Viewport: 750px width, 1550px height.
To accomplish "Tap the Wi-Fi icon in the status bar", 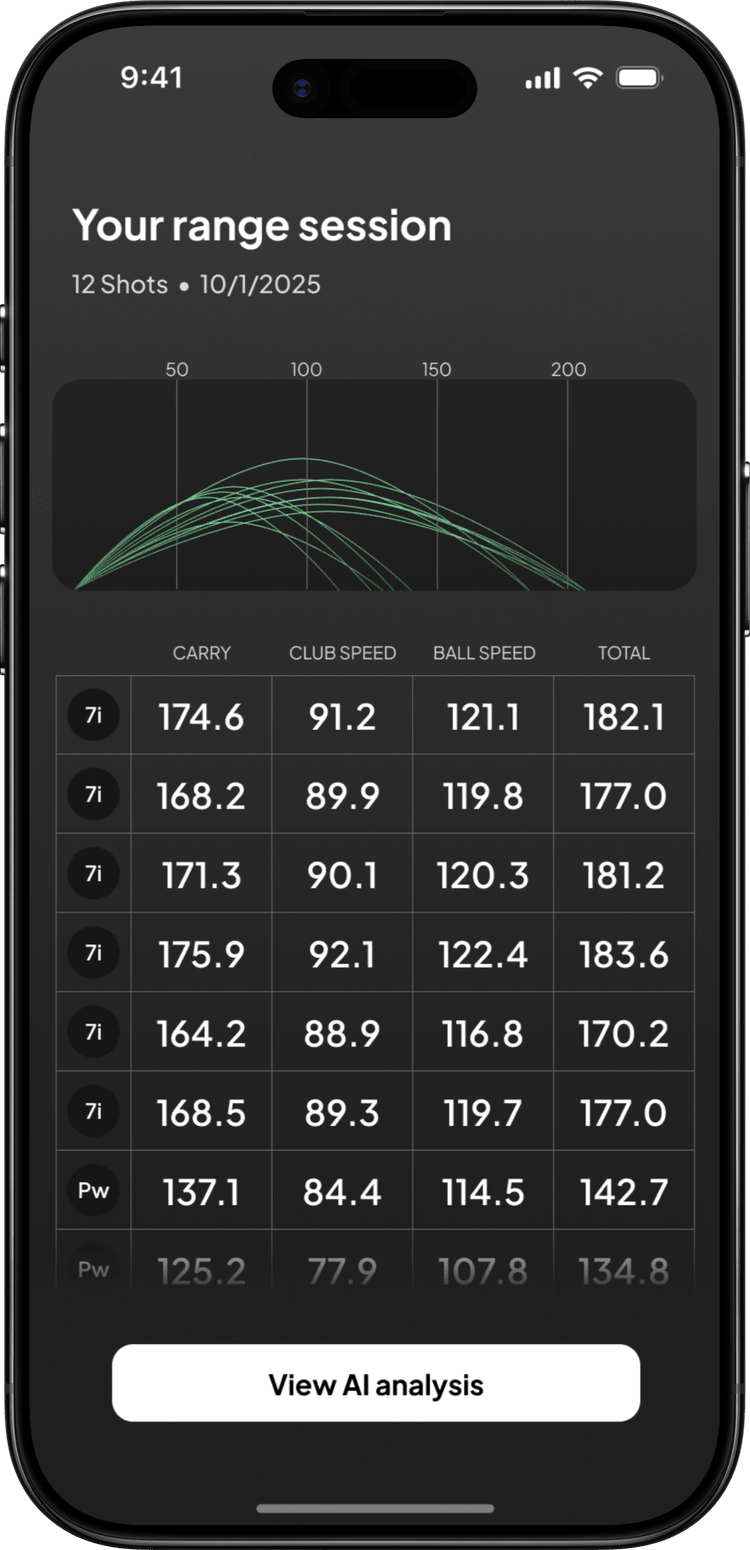I will [x=588, y=78].
